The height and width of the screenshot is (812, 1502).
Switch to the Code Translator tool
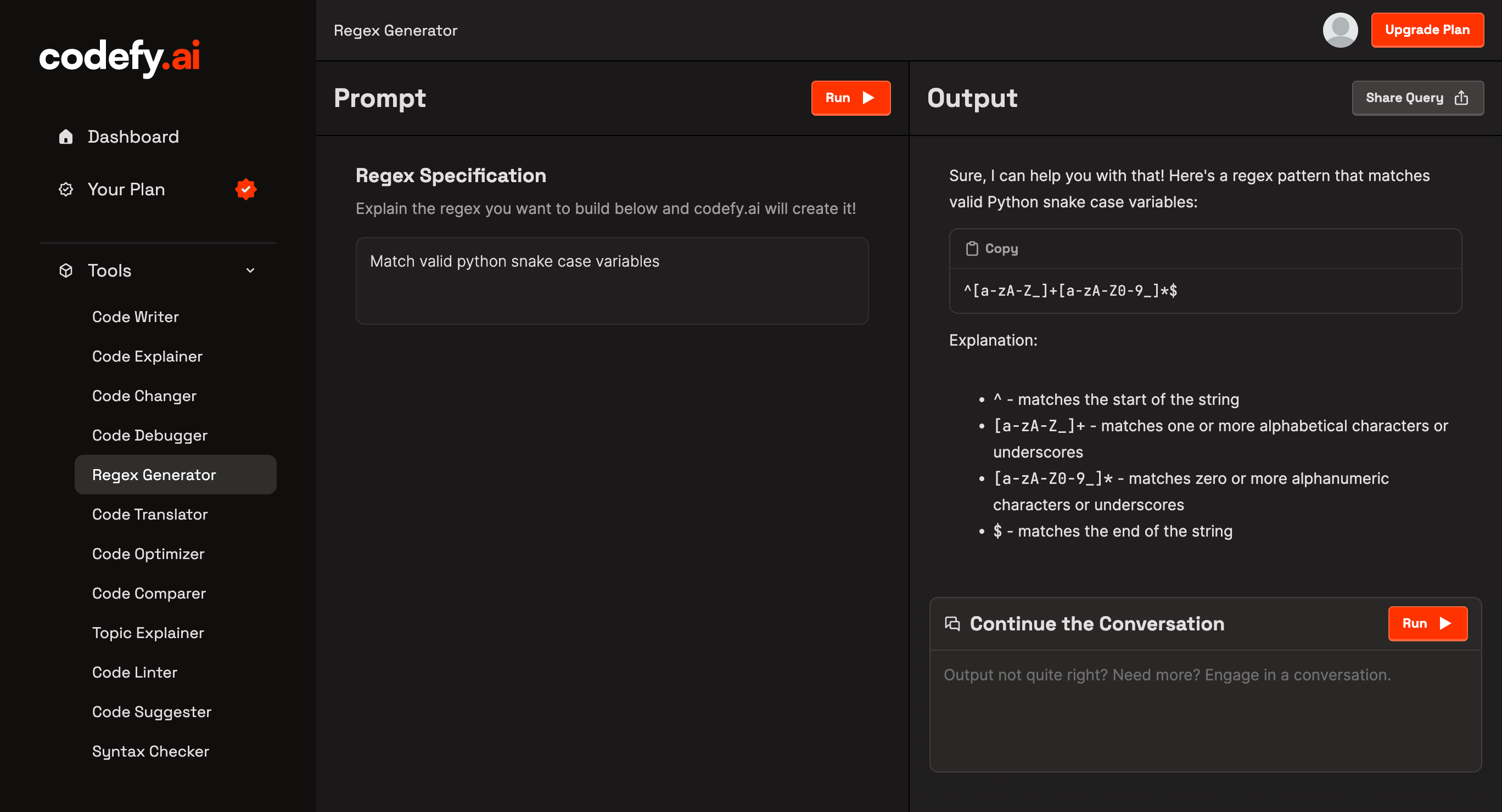[149, 514]
